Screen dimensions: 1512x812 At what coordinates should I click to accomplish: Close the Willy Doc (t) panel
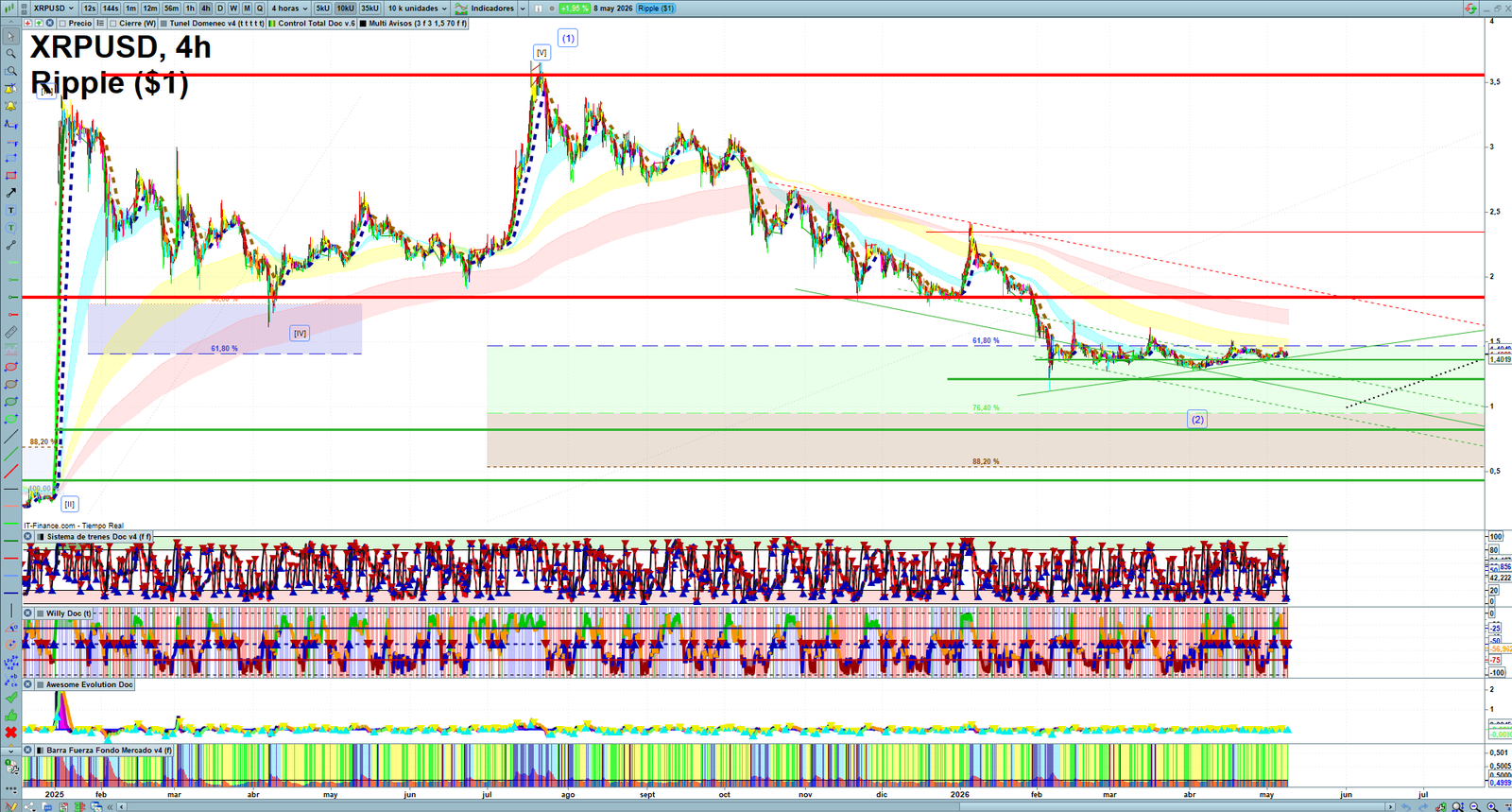tap(28, 613)
